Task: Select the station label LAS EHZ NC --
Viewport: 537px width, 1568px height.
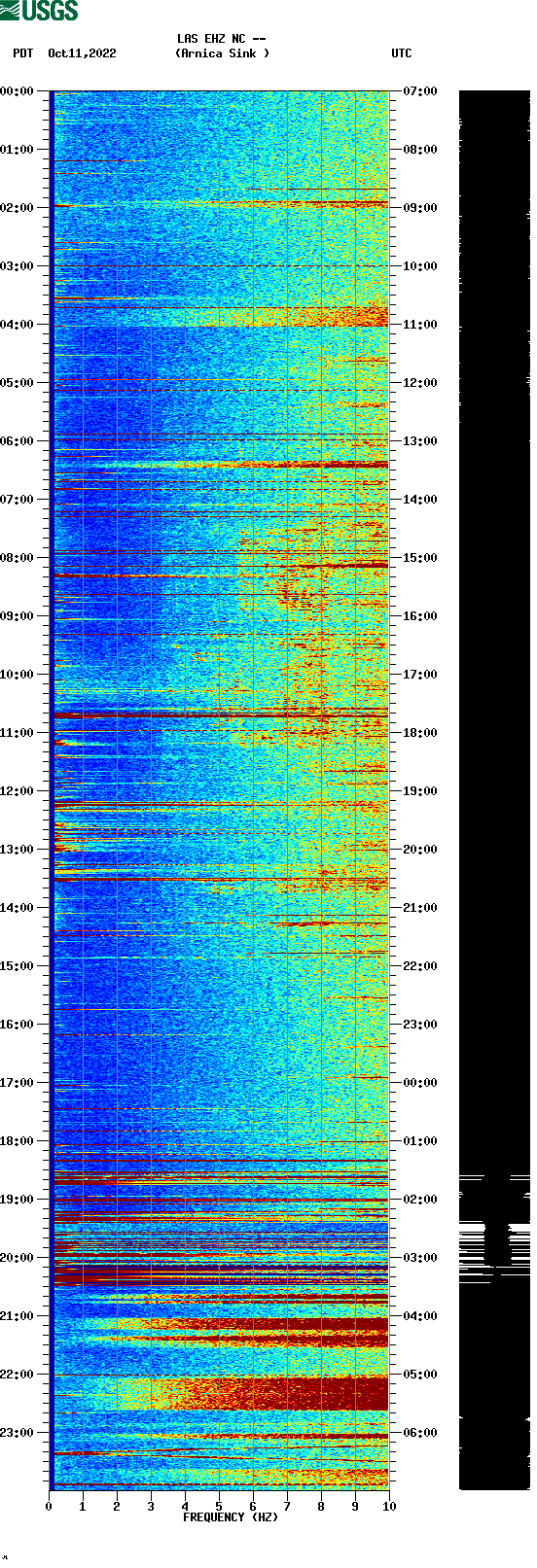Action: [x=222, y=39]
